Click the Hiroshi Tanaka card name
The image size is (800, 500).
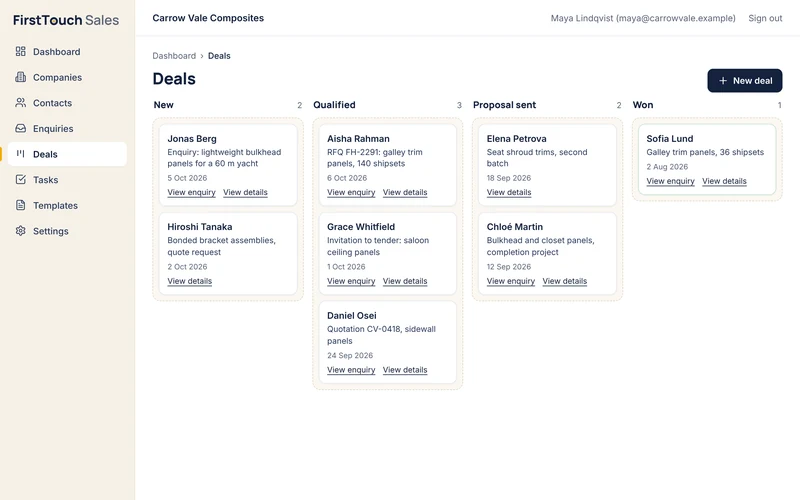coord(199,227)
